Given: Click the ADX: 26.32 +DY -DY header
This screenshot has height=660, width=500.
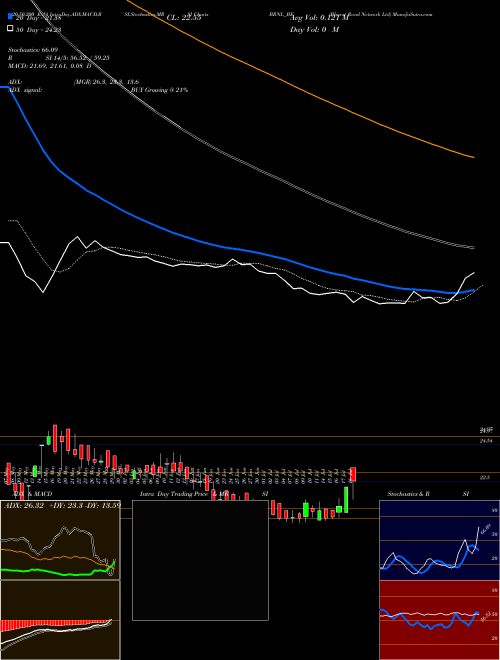Looking at the screenshot, I should [62, 506].
